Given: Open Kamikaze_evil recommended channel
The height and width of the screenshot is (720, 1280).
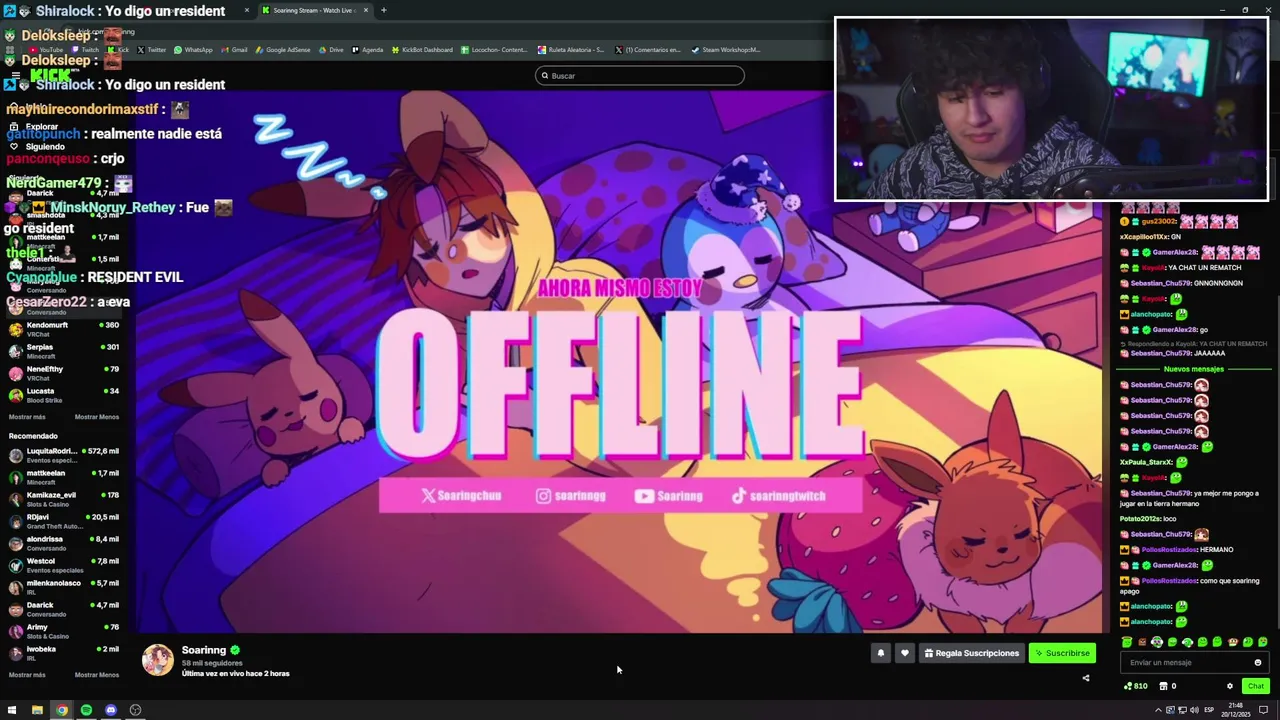Looking at the screenshot, I should click(x=64, y=499).
